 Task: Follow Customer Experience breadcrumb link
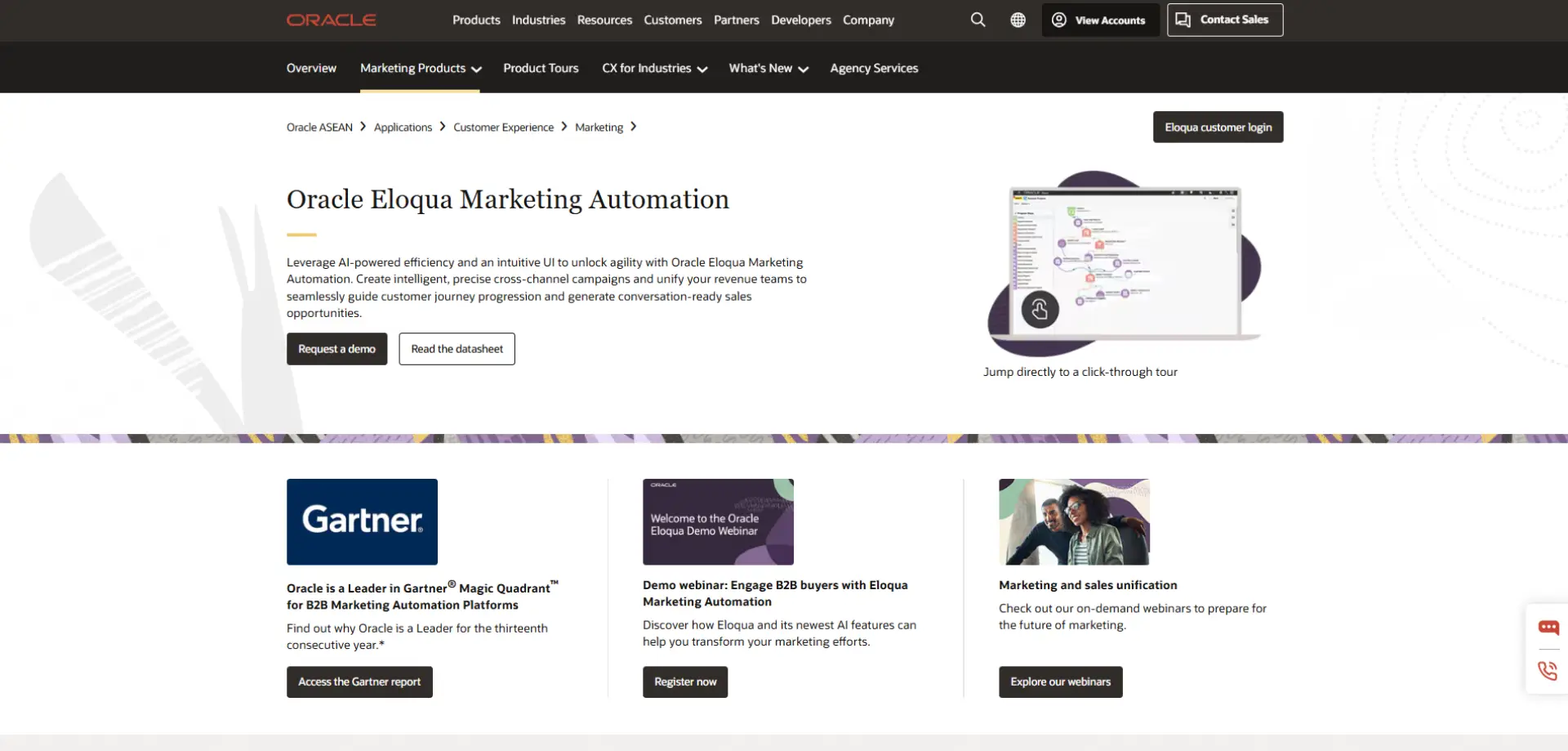click(x=503, y=127)
